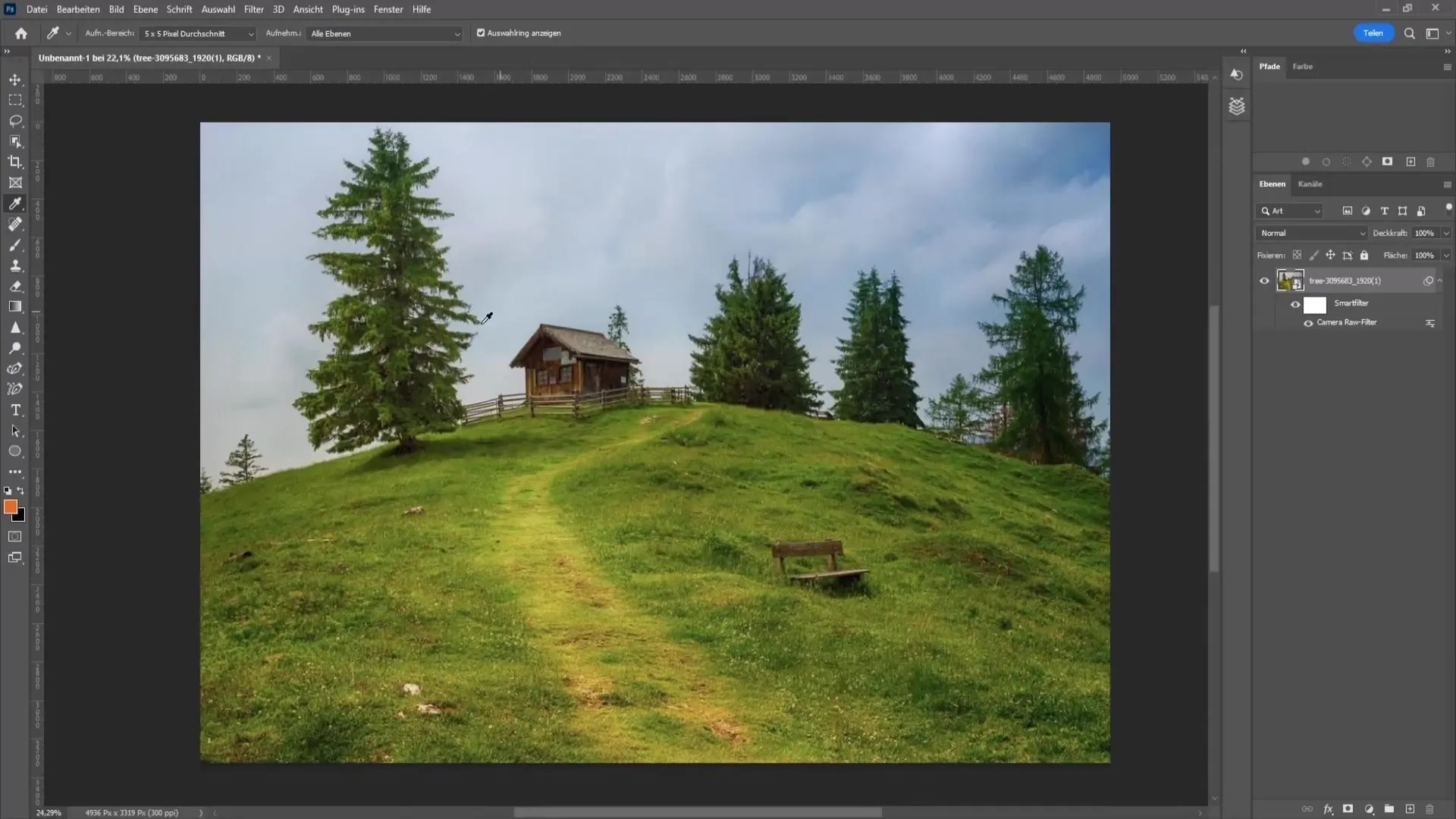Viewport: 1456px width, 819px height.
Task: Select the Healing Brush tool
Action: (15, 224)
